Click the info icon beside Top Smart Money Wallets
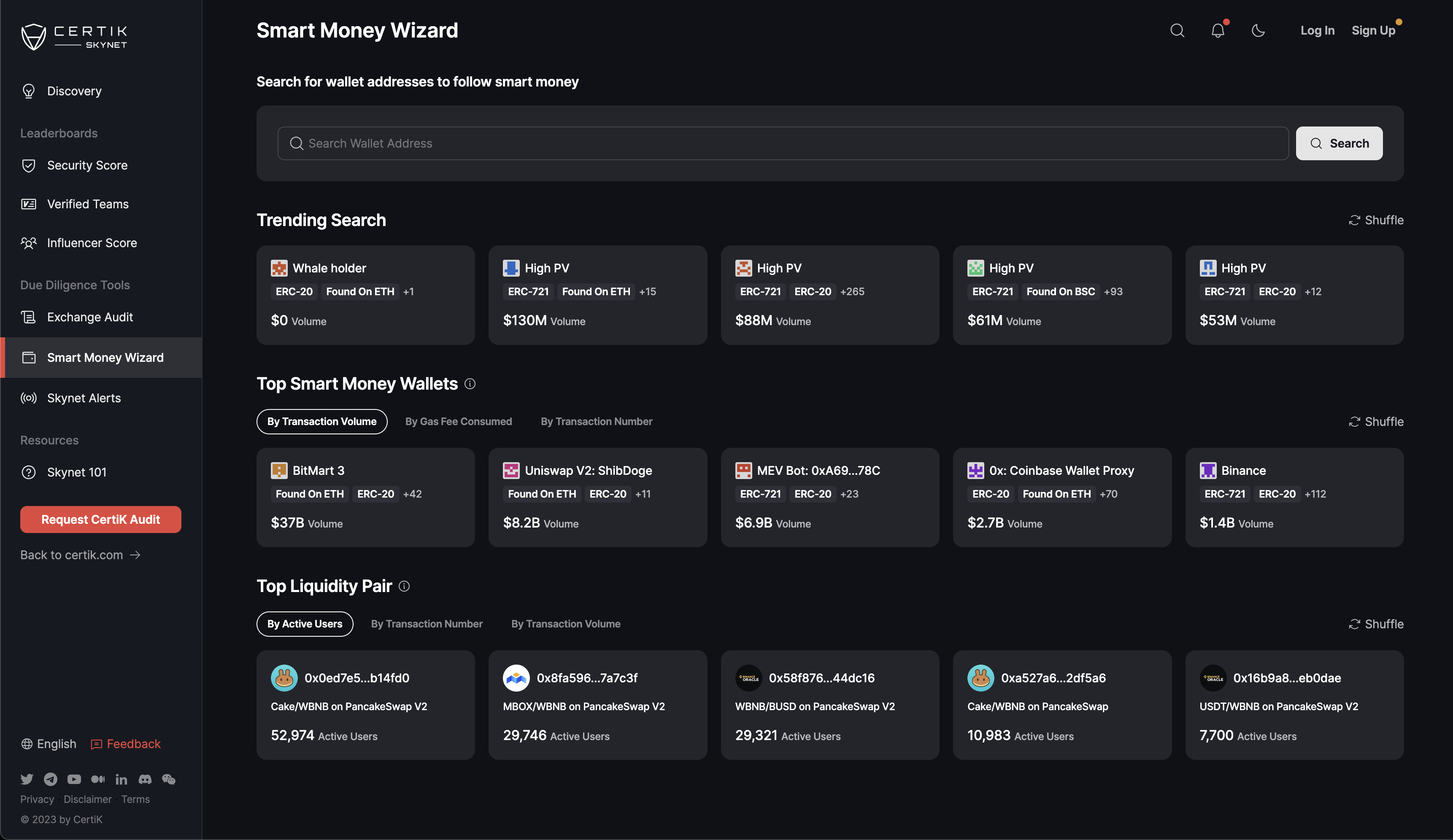 (470, 384)
